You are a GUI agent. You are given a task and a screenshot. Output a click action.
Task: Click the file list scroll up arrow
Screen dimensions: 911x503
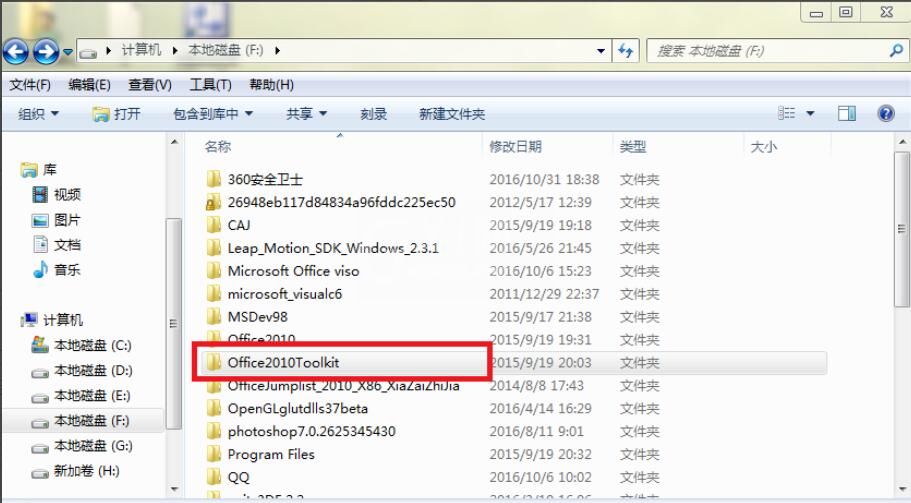click(902, 141)
